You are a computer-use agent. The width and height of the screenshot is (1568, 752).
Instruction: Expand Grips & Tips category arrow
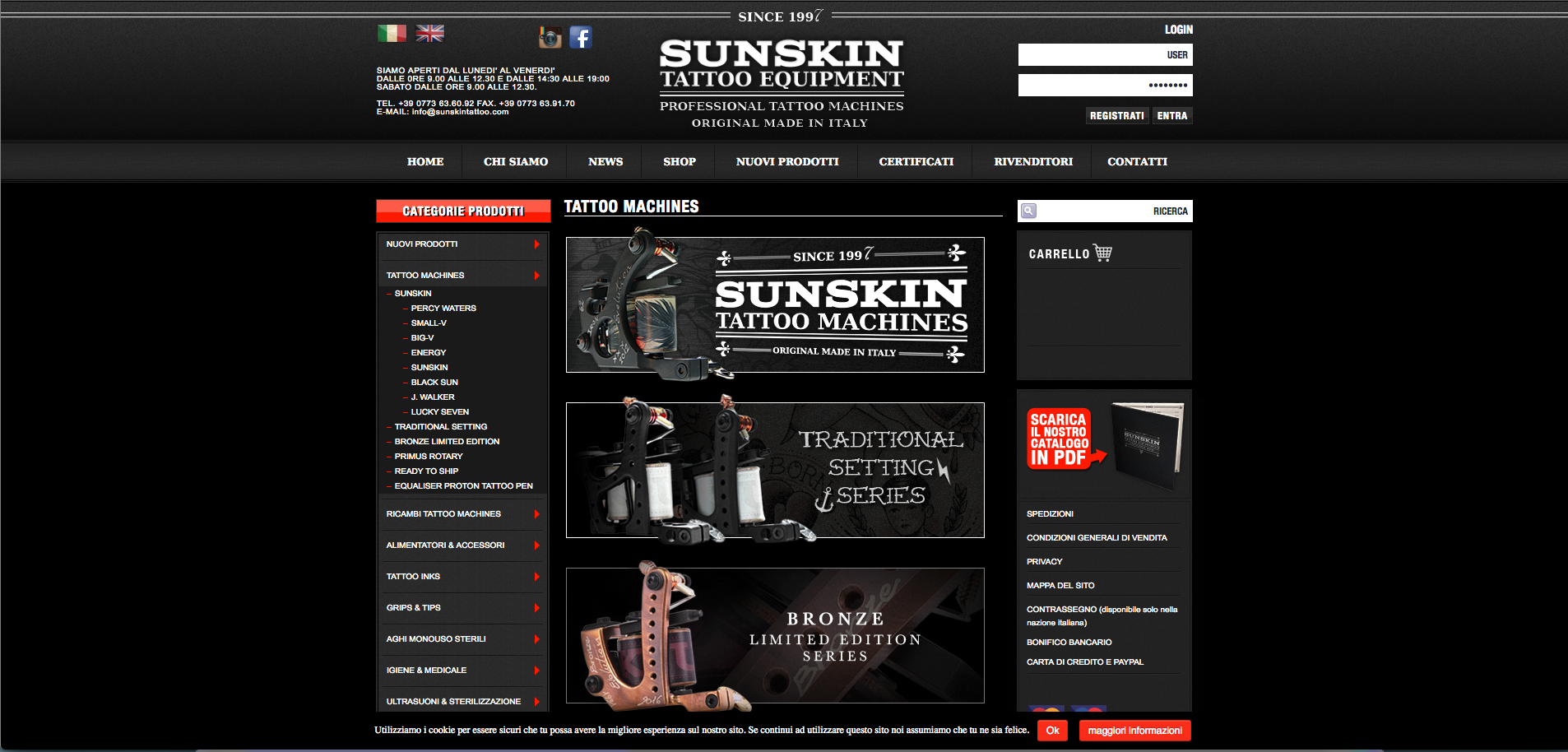pyautogui.click(x=536, y=608)
